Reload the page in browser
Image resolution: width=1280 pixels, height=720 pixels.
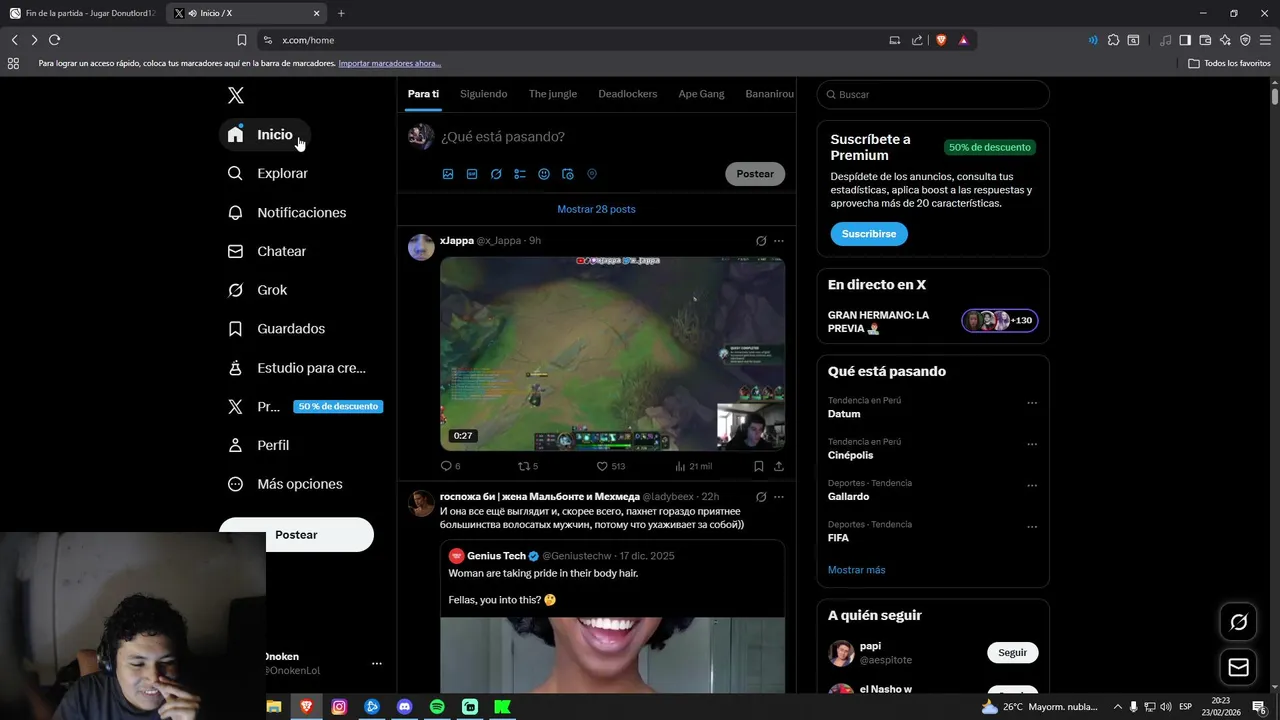(54, 40)
